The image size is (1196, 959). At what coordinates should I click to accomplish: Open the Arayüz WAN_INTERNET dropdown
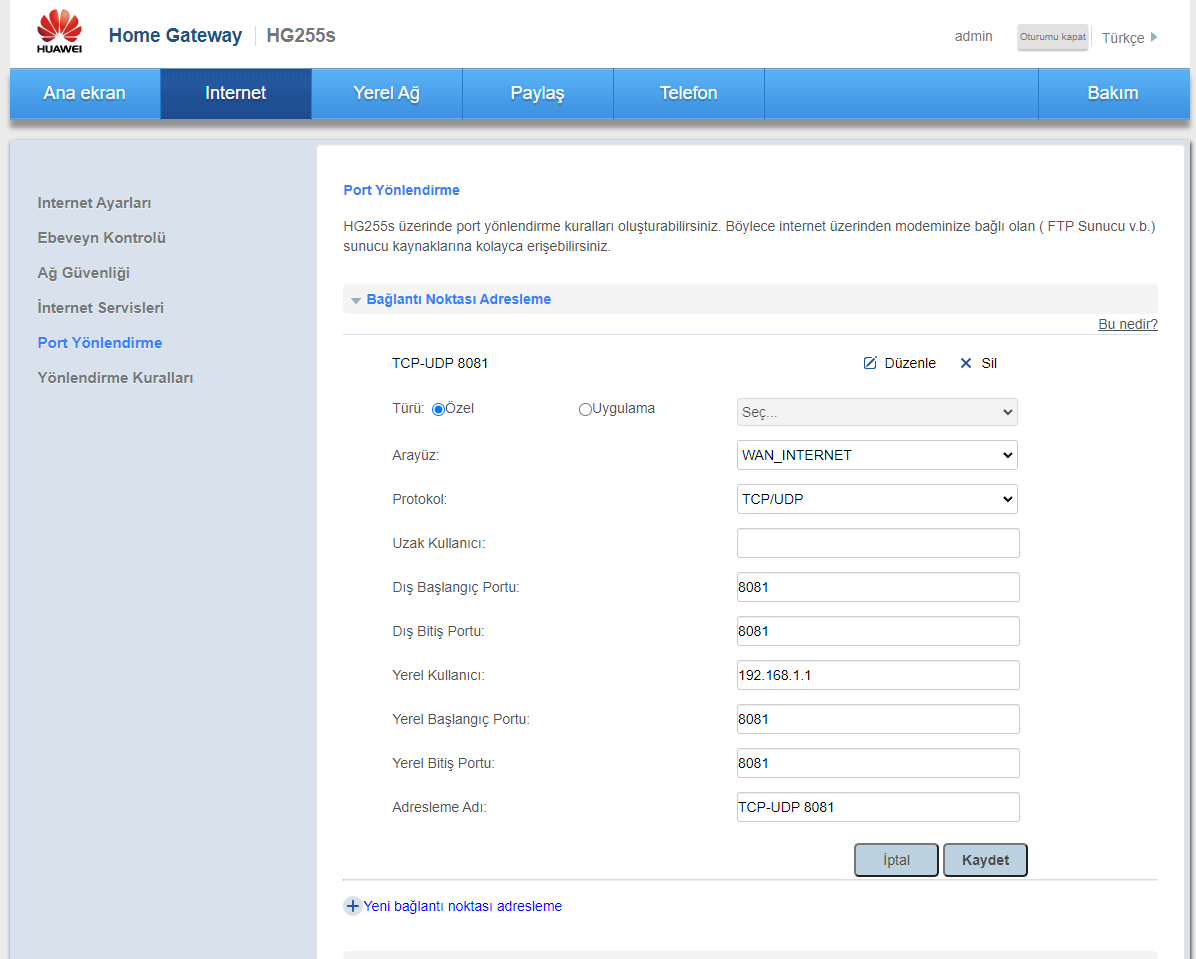[877, 455]
